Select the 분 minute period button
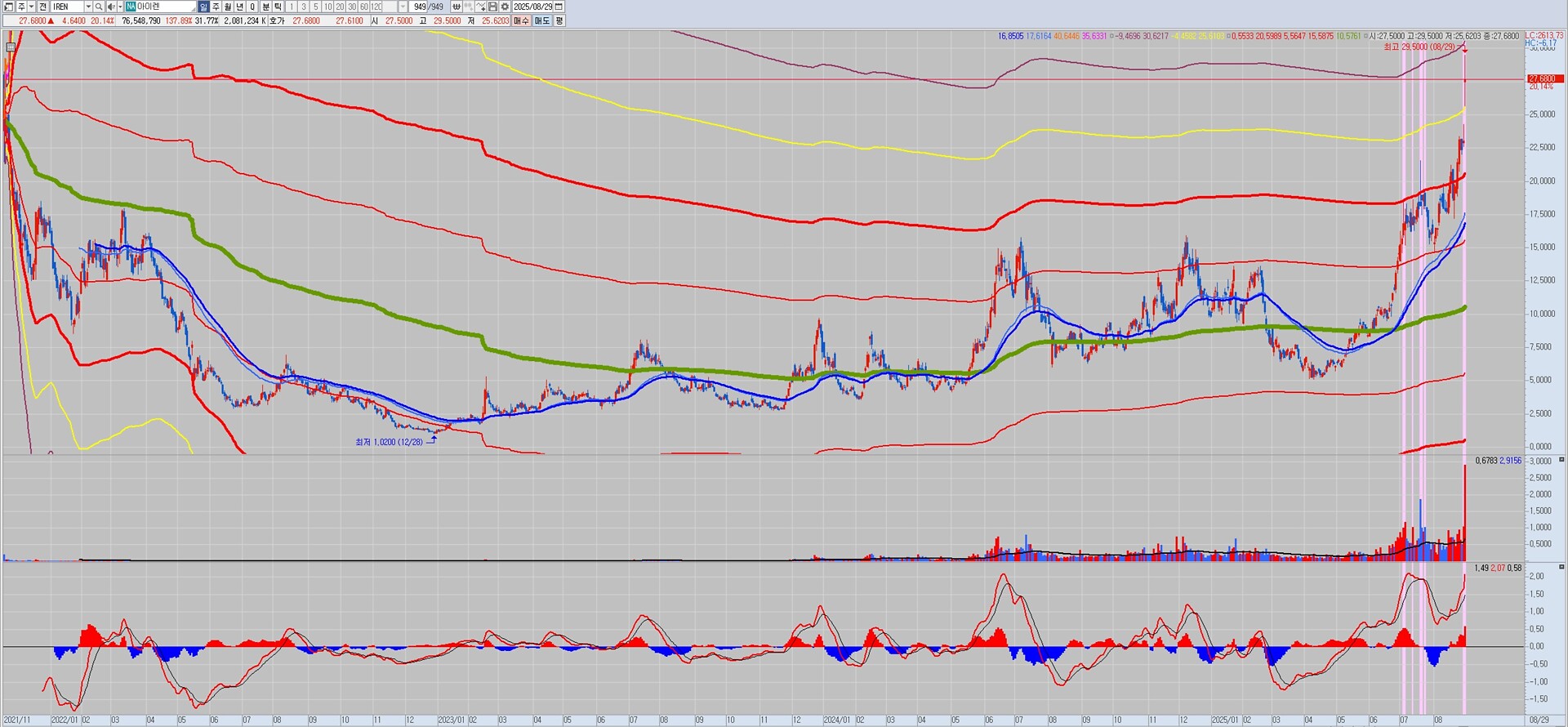This screenshot has height=727, width=1568. point(265,7)
